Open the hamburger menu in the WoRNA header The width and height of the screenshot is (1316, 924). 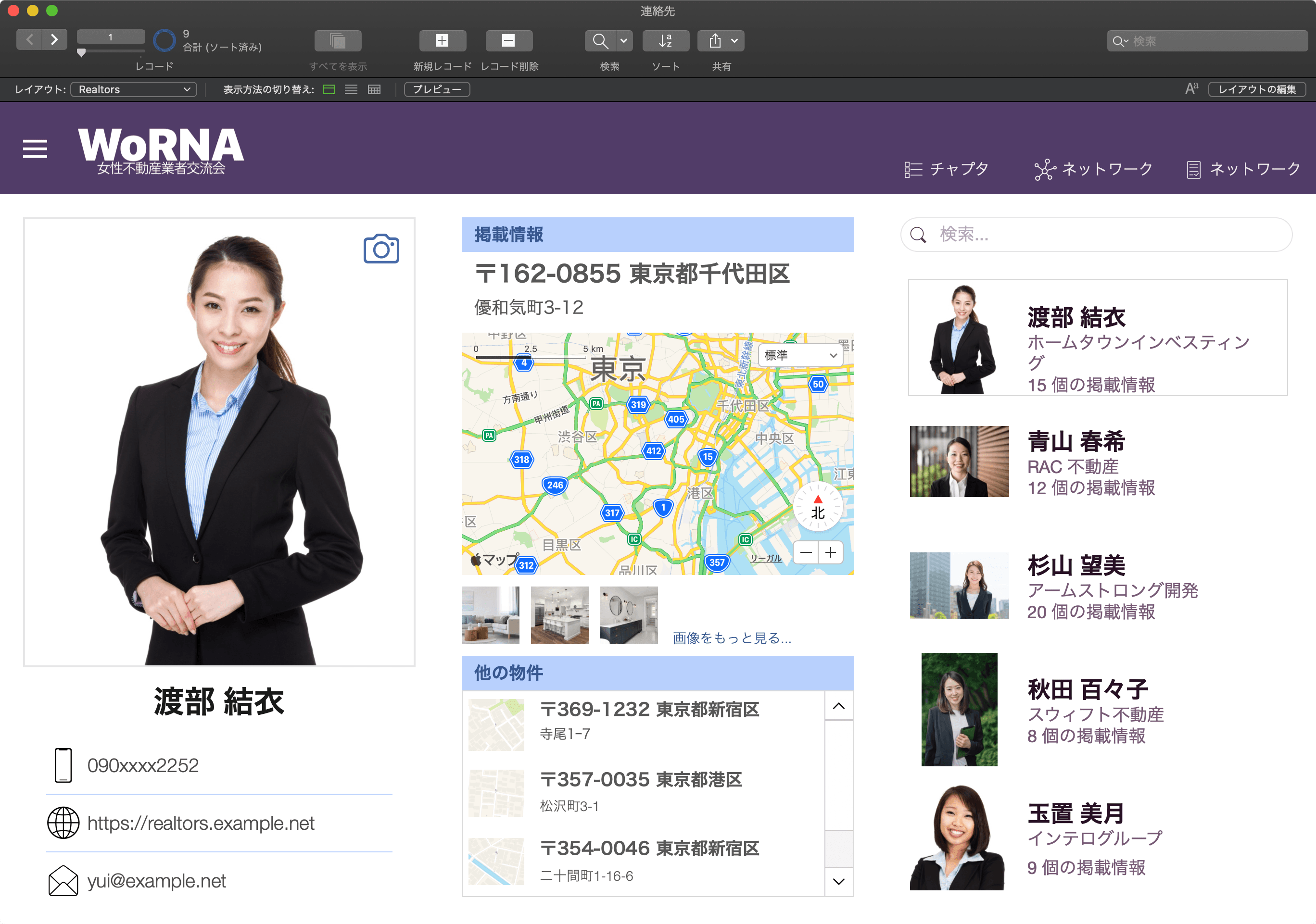34,149
